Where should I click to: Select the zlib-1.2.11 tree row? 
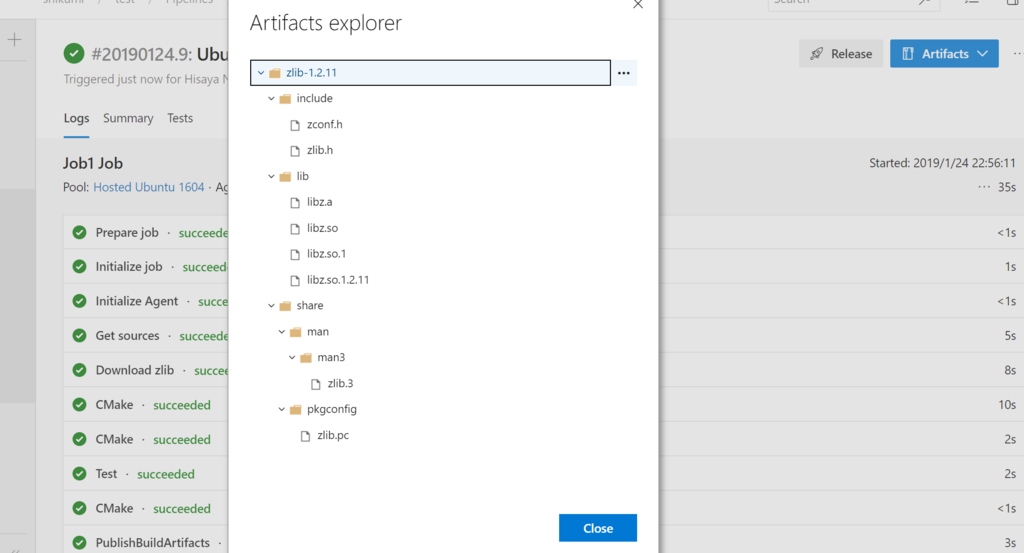tap(430, 72)
